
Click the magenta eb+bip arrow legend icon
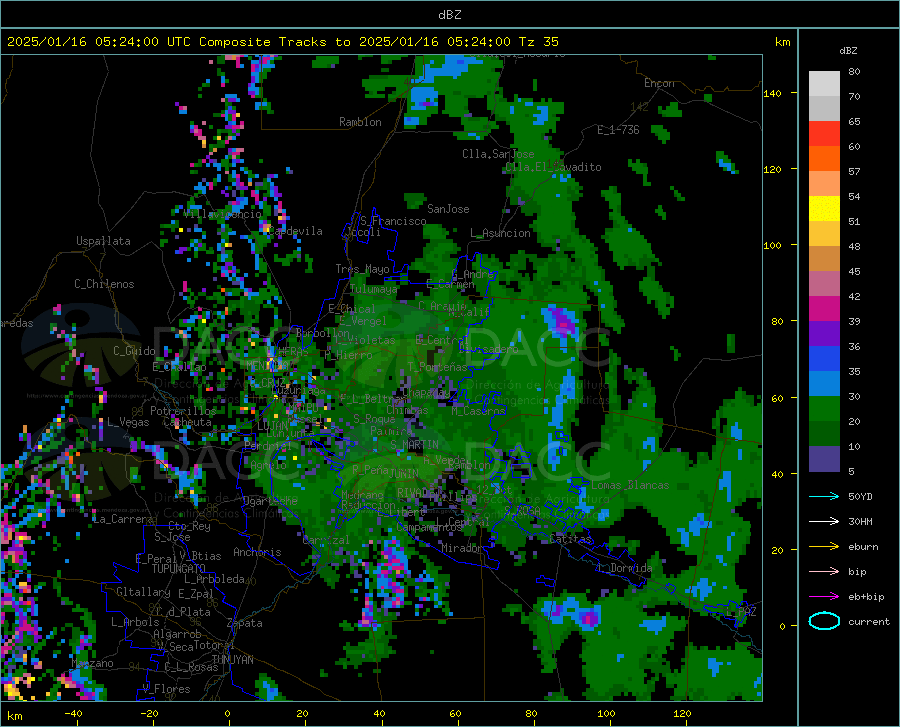click(x=824, y=597)
